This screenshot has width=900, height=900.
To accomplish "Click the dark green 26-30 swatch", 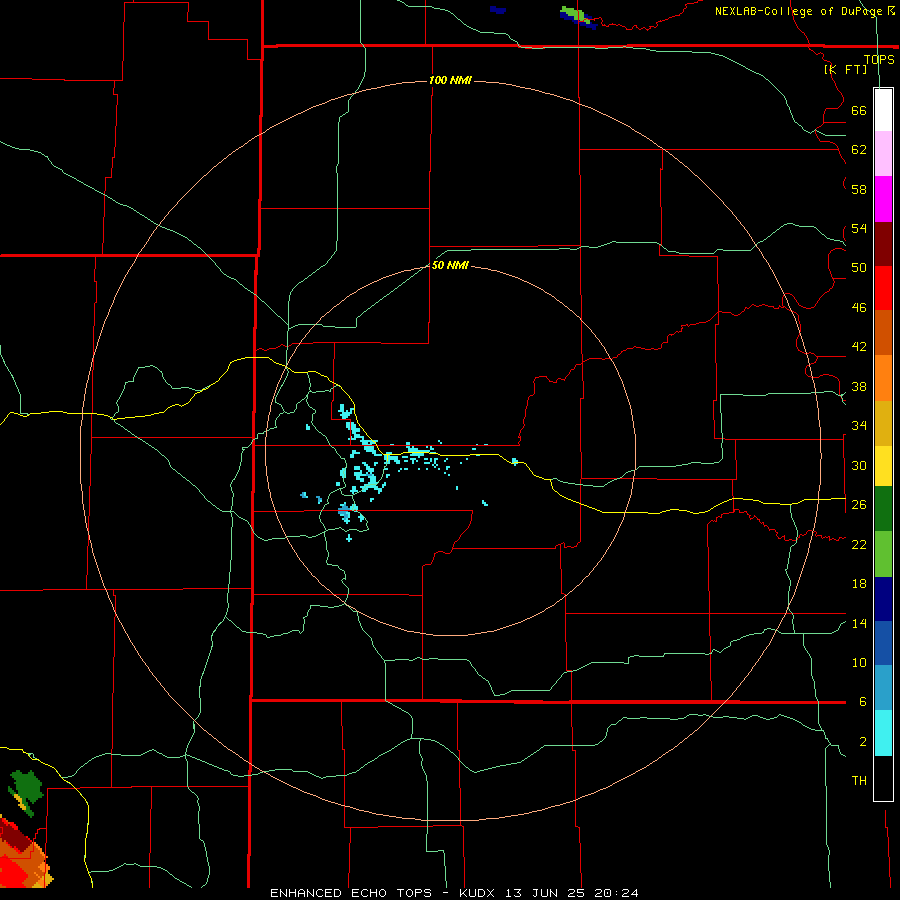I will pyautogui.click(x=883, y=509).
